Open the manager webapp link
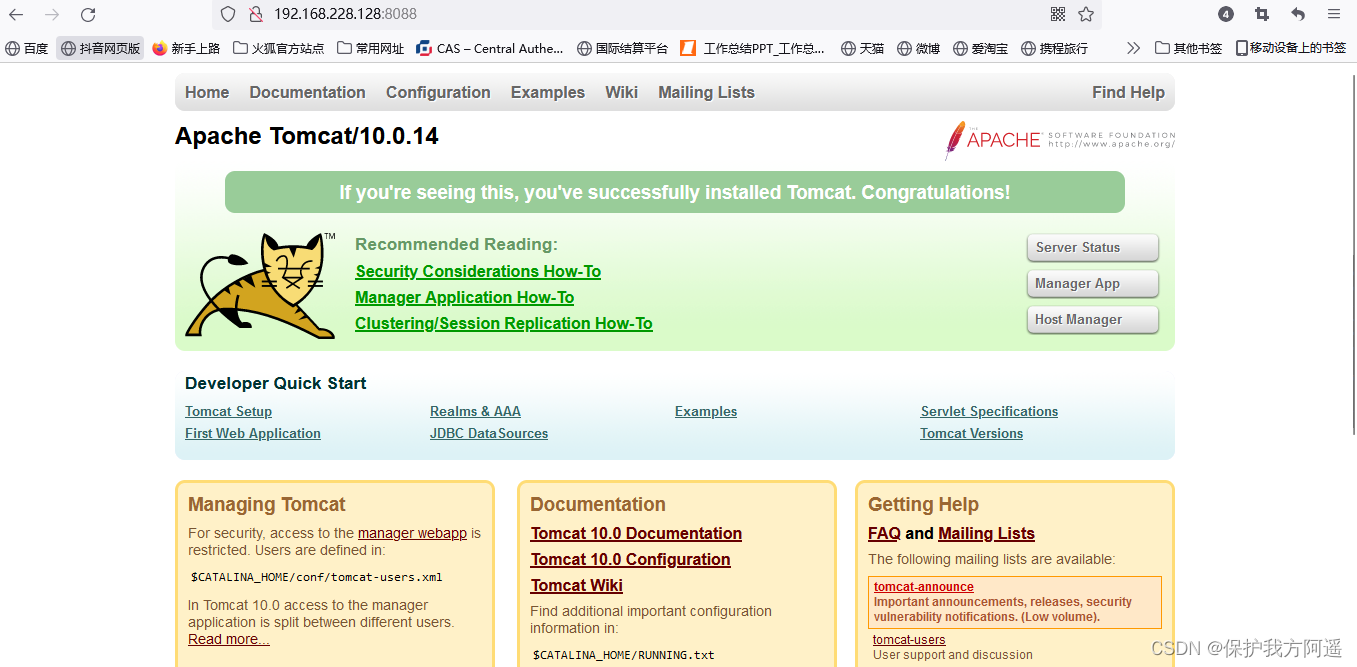This screenshot has height=667, width=1357. click(x=412, y=533)
